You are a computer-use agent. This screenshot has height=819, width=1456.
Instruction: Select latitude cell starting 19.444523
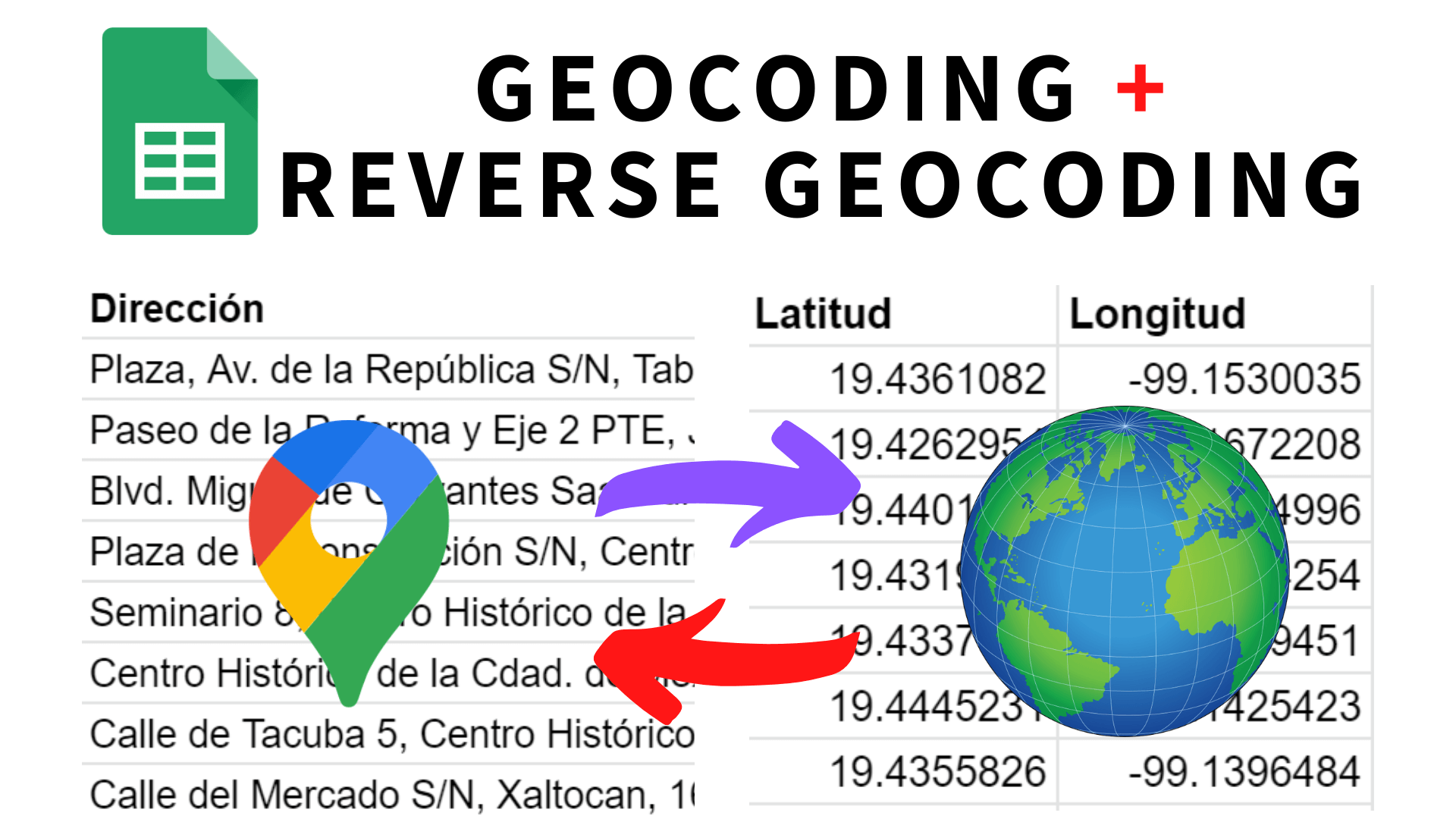903,706
